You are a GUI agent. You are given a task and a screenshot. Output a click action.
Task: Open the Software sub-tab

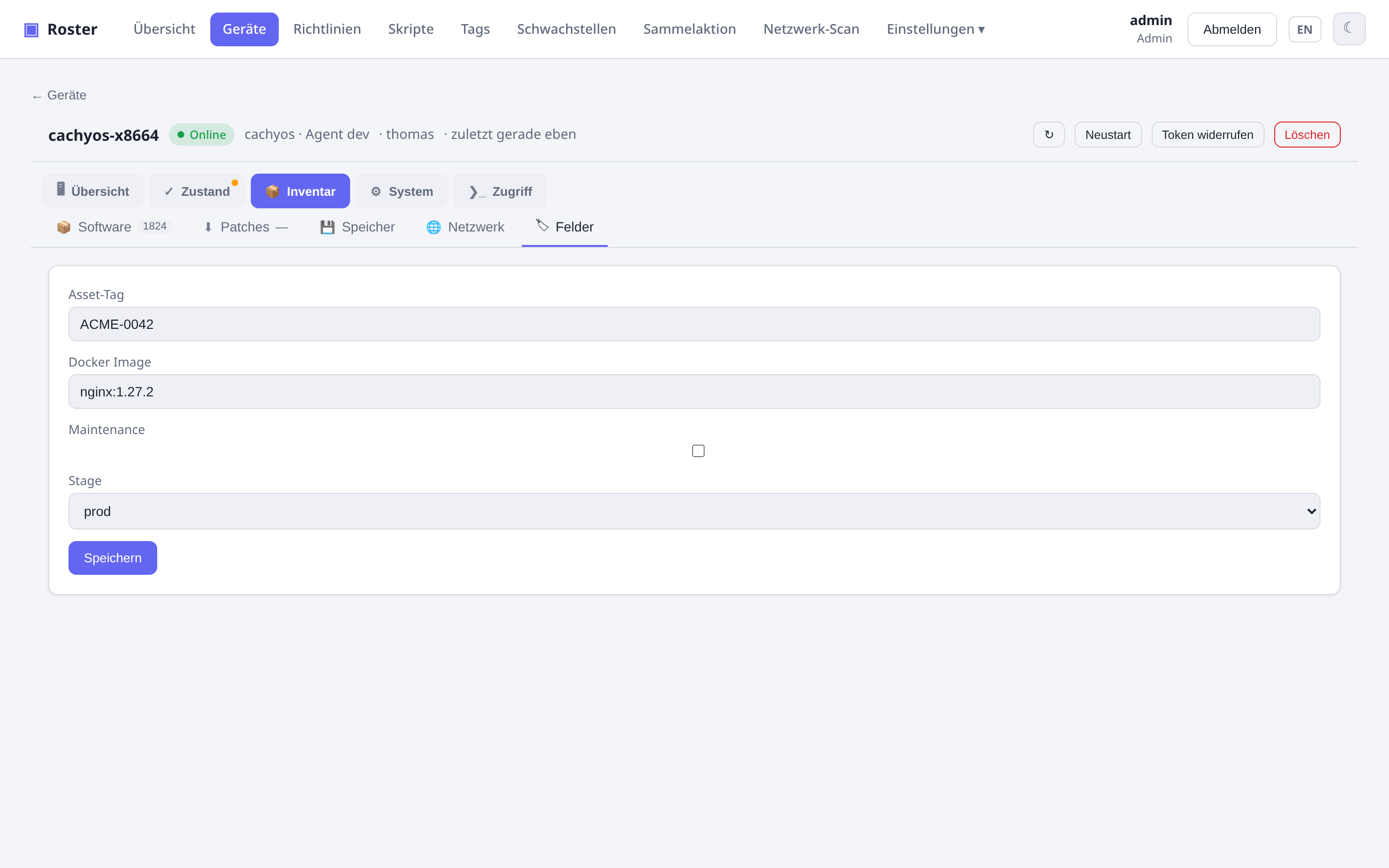click(x=114, y=227)
